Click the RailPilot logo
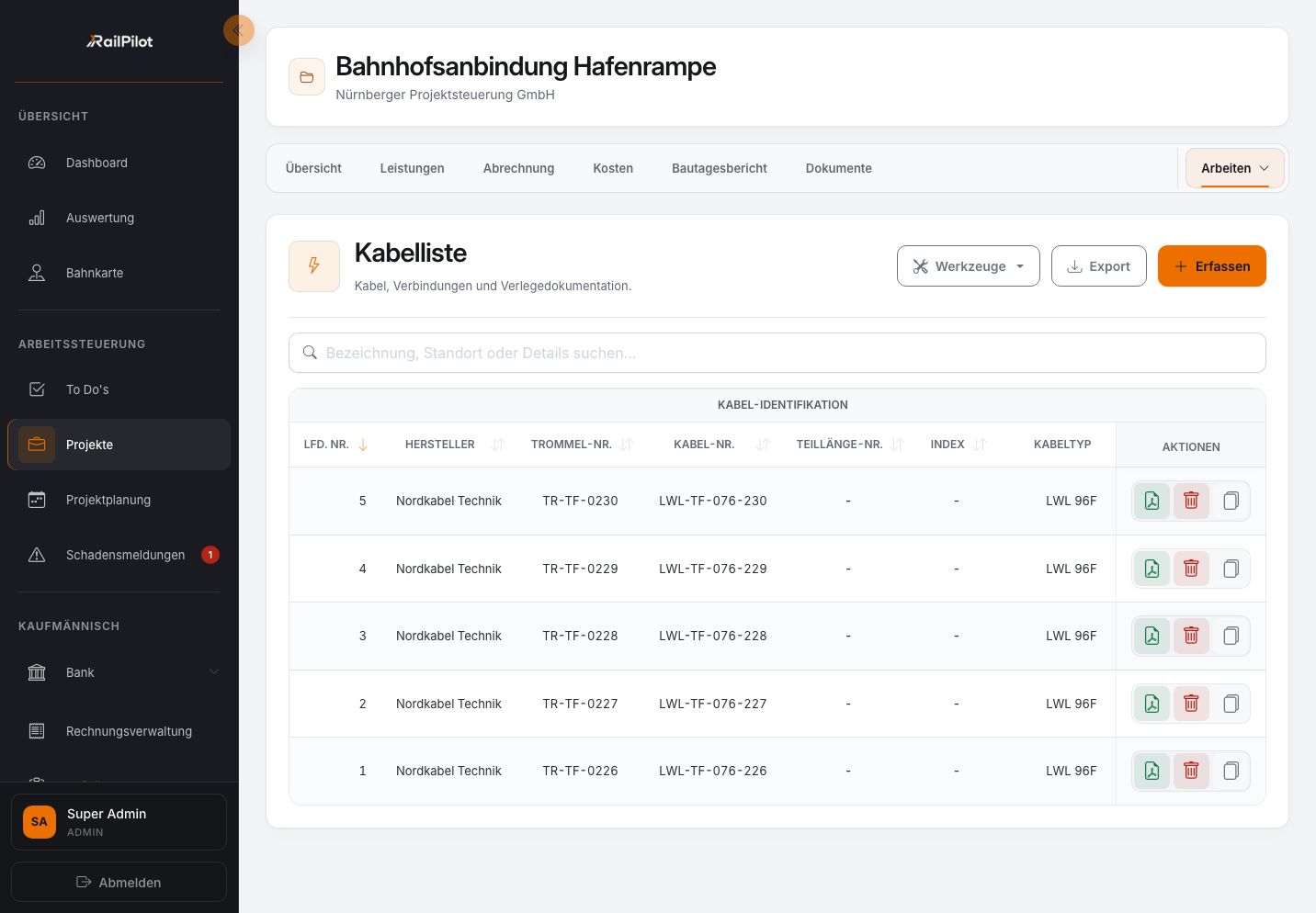Viewport: 1316px width, 913px height. point(119,41)
